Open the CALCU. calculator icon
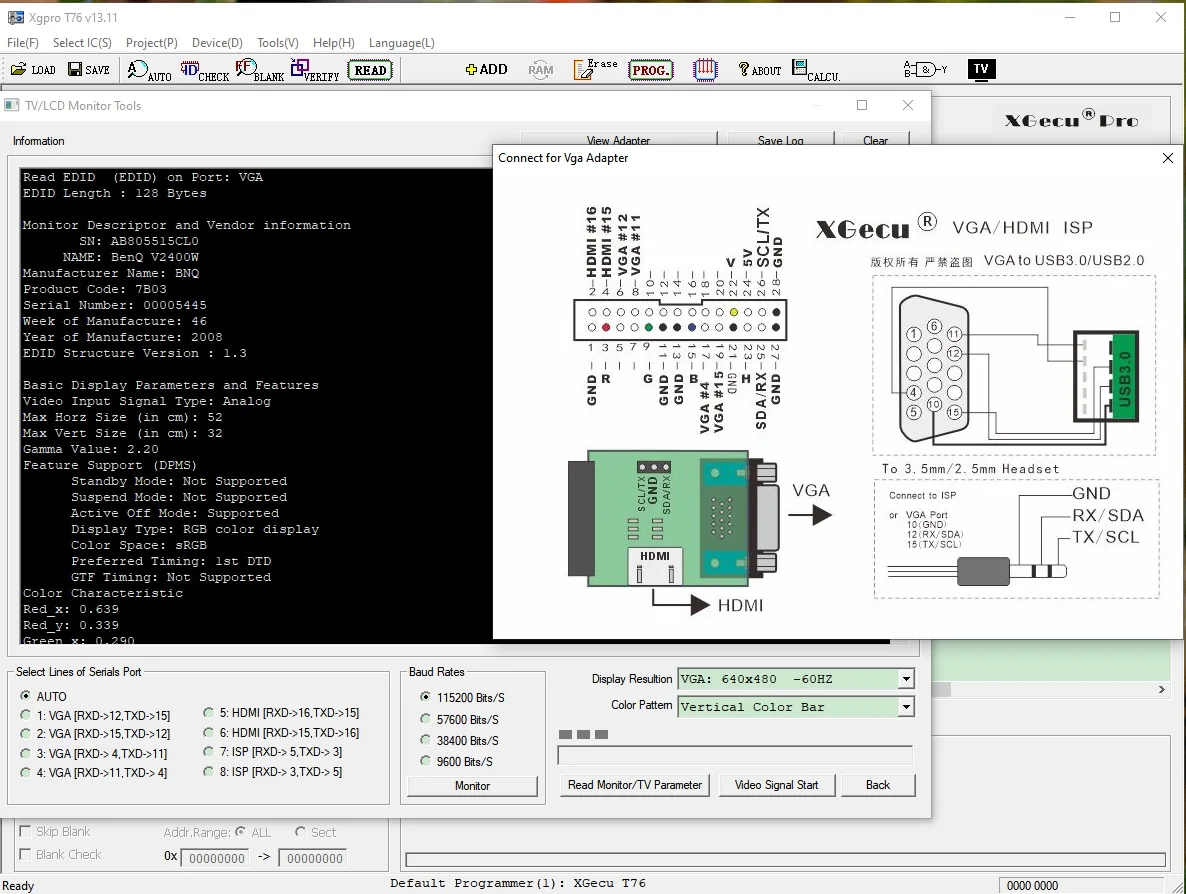 coord(815,70)
